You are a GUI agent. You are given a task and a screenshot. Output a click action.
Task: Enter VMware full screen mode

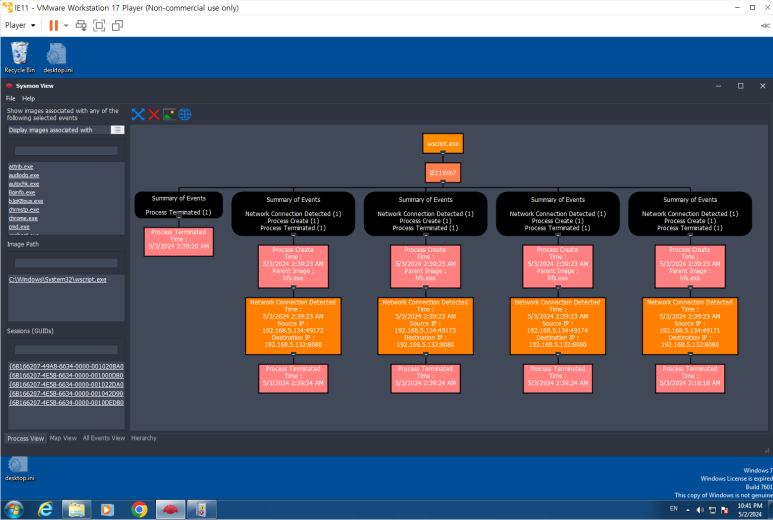(x=99, y=25)
